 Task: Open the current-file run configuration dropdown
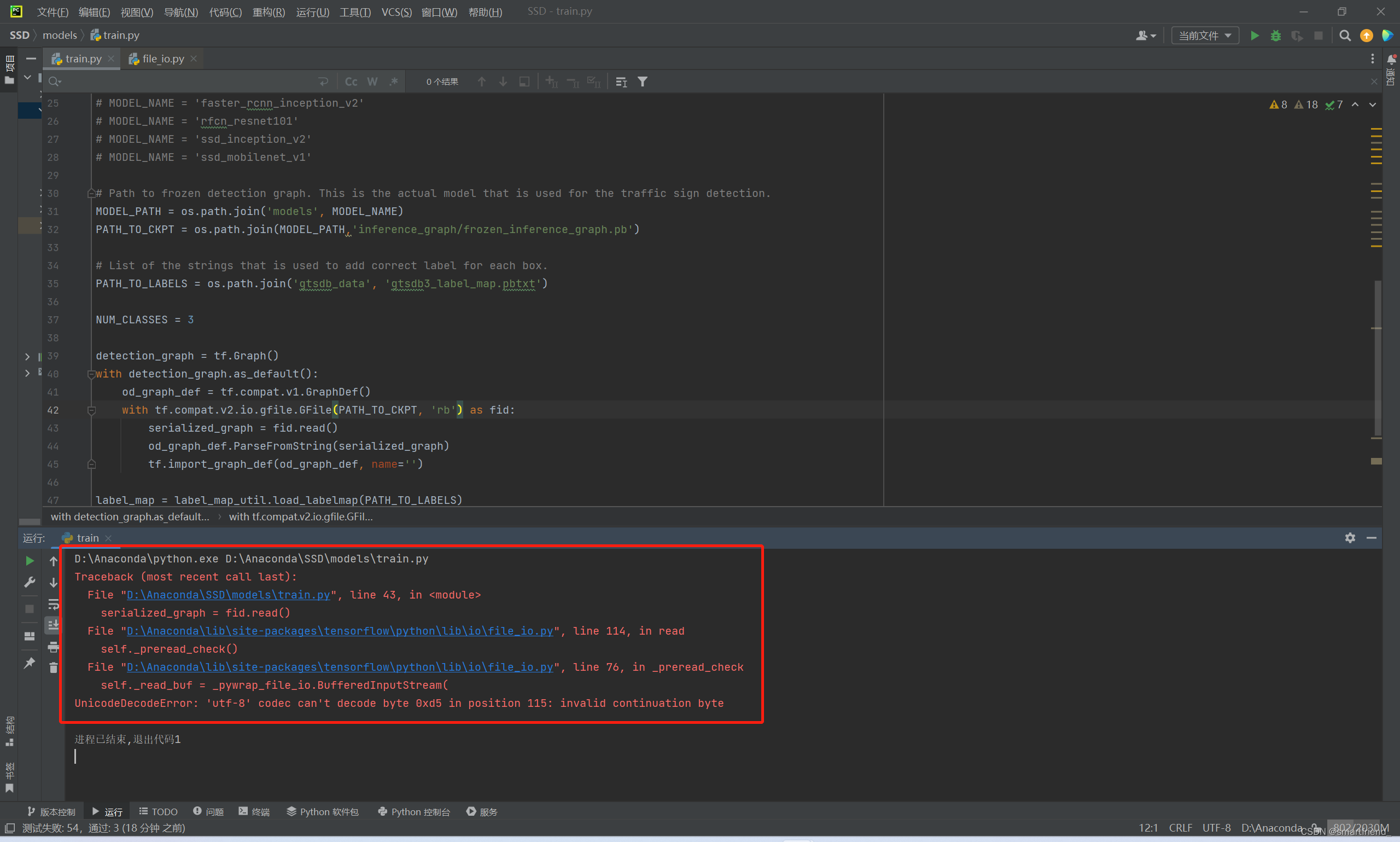click(x=1205, y=36)
